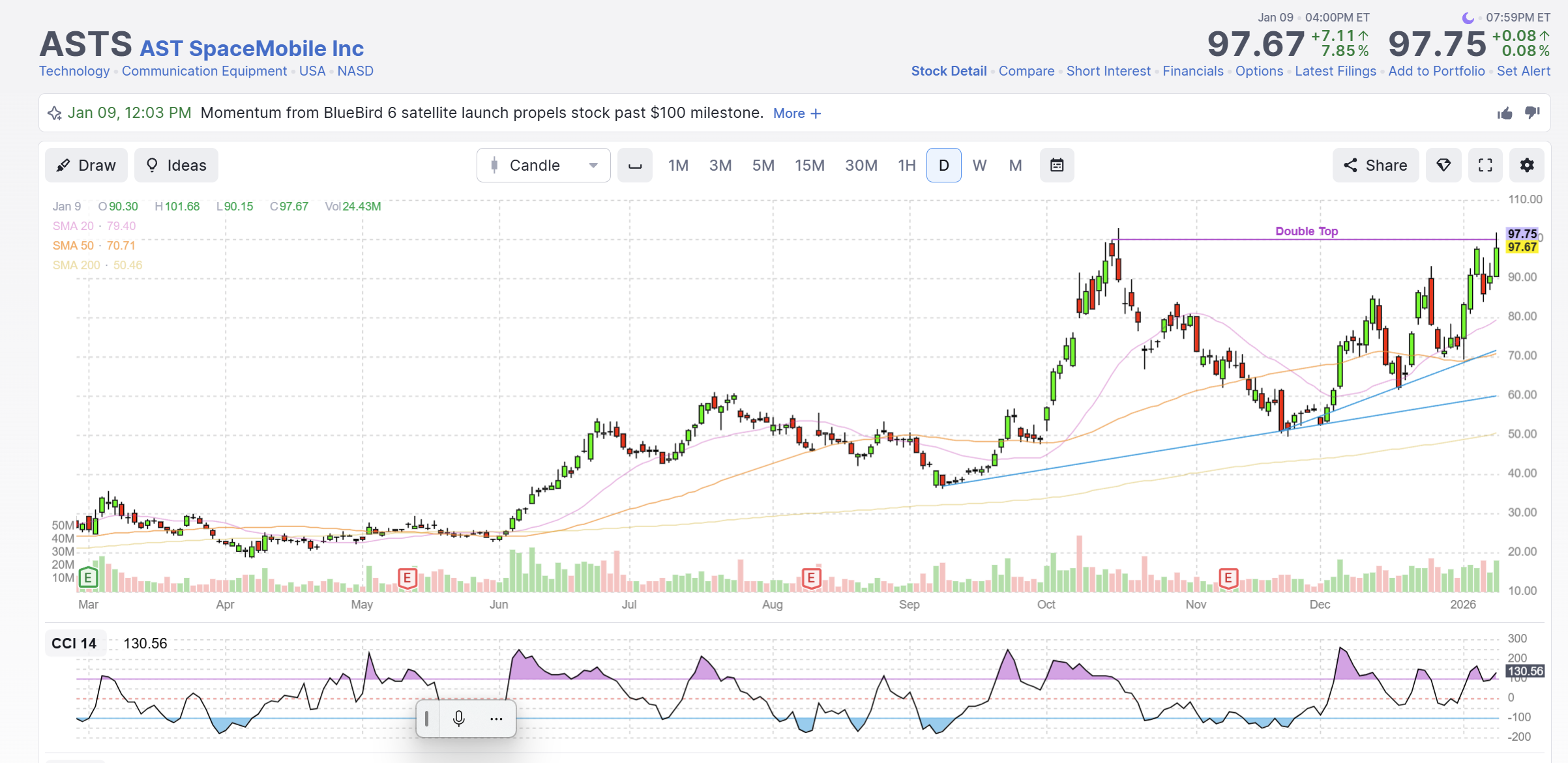Expand news with More plus link

pyautogui.click(x=797, y=113)
